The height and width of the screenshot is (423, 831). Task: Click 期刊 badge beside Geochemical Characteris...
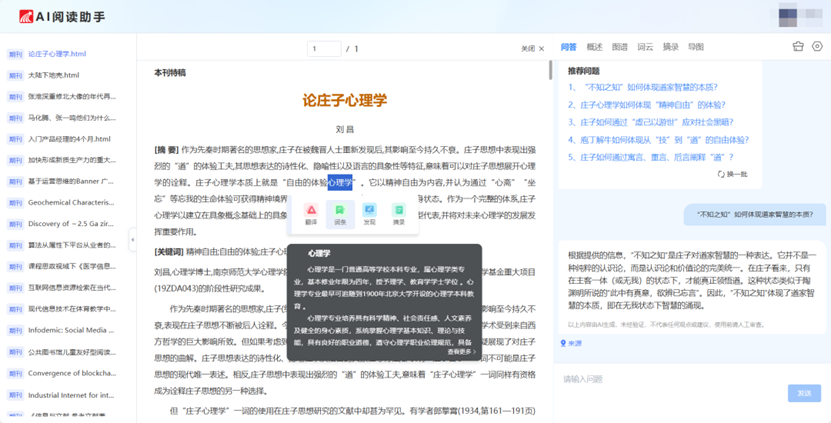pos(15,202)
